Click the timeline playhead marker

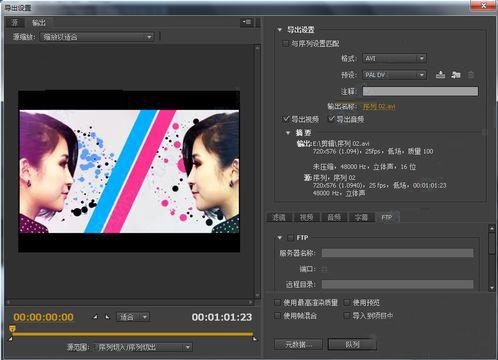point(12,329)
